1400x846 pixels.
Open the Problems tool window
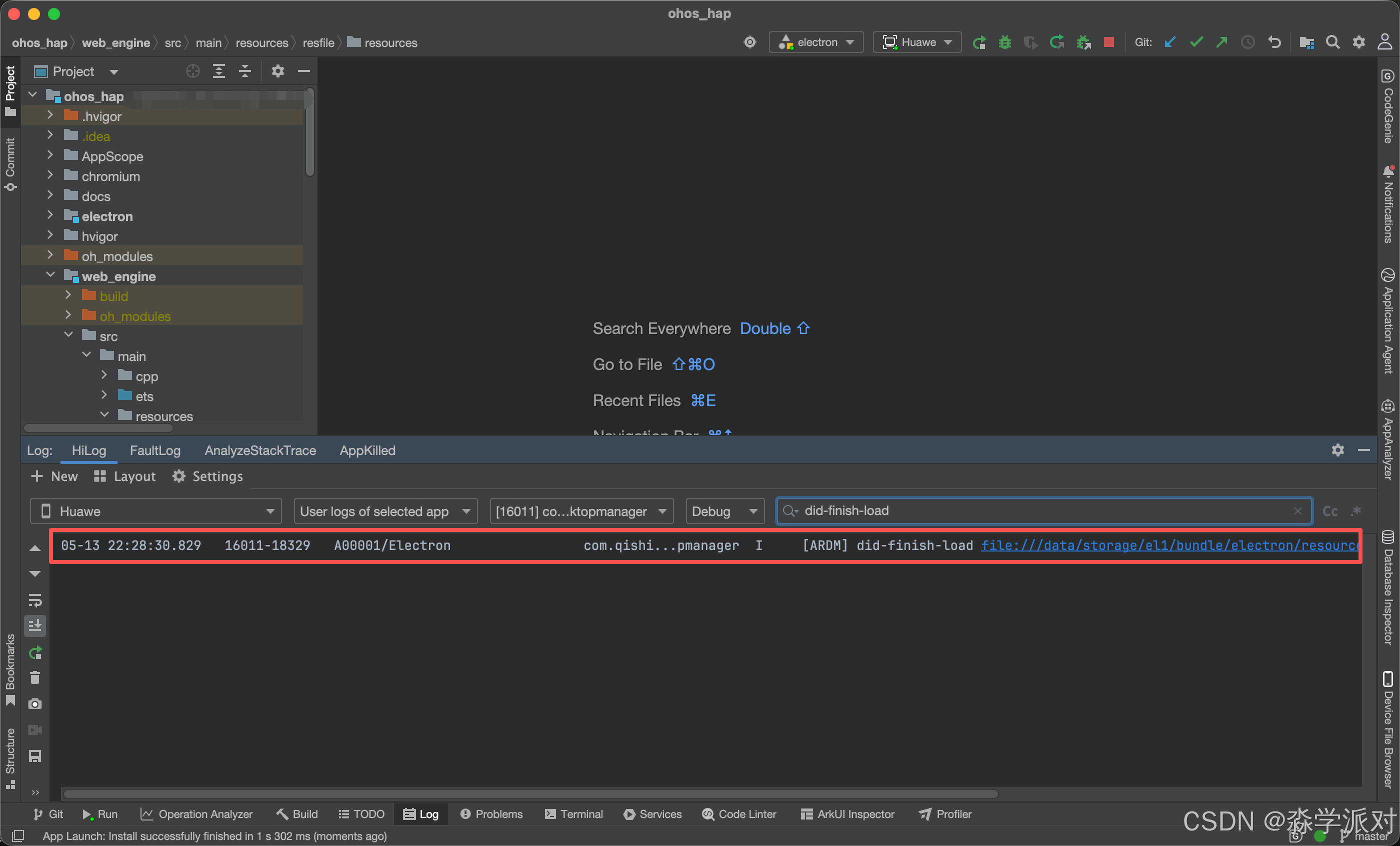(x=491, y=813)
